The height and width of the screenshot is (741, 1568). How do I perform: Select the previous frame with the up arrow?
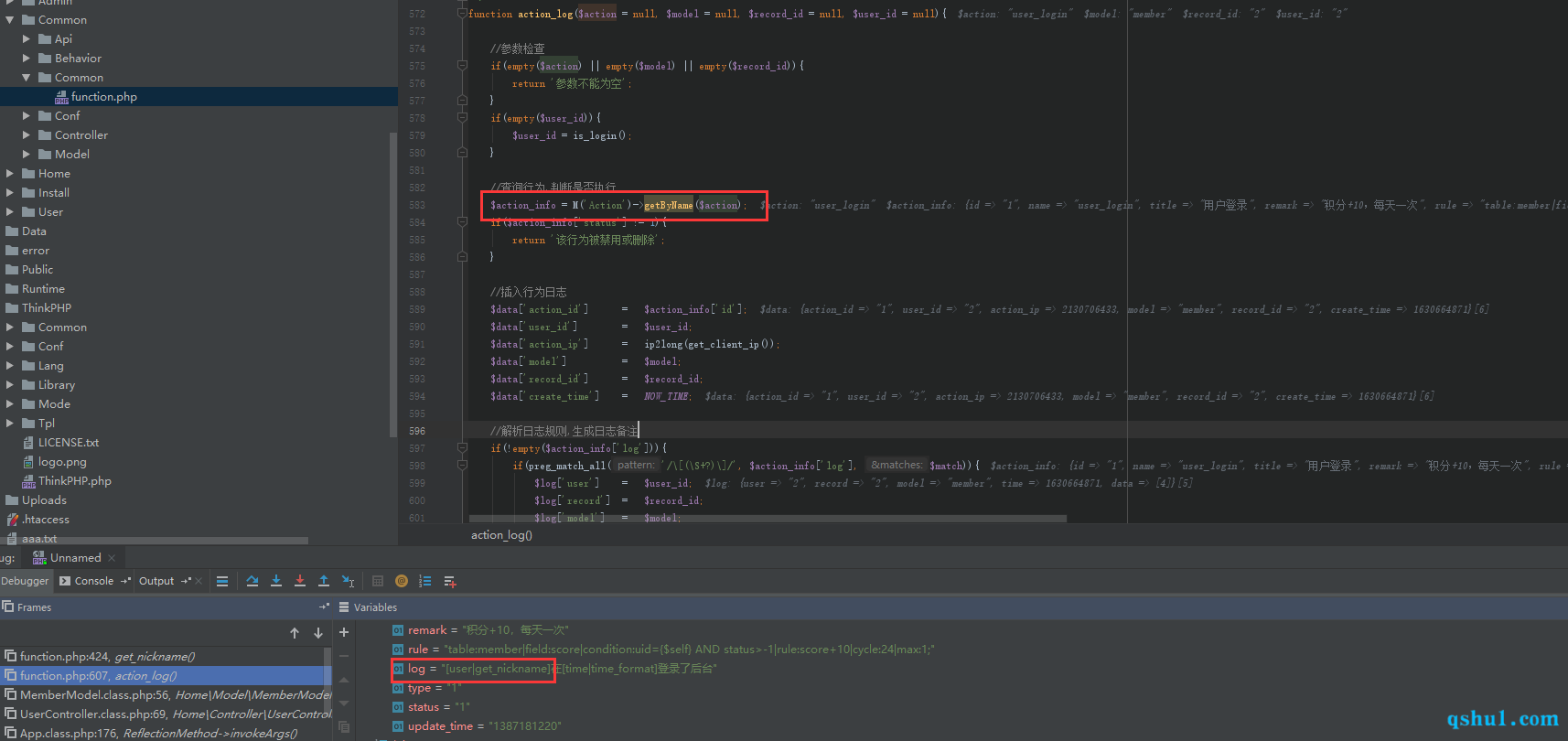pyautogui.click(x=295, y=633)
